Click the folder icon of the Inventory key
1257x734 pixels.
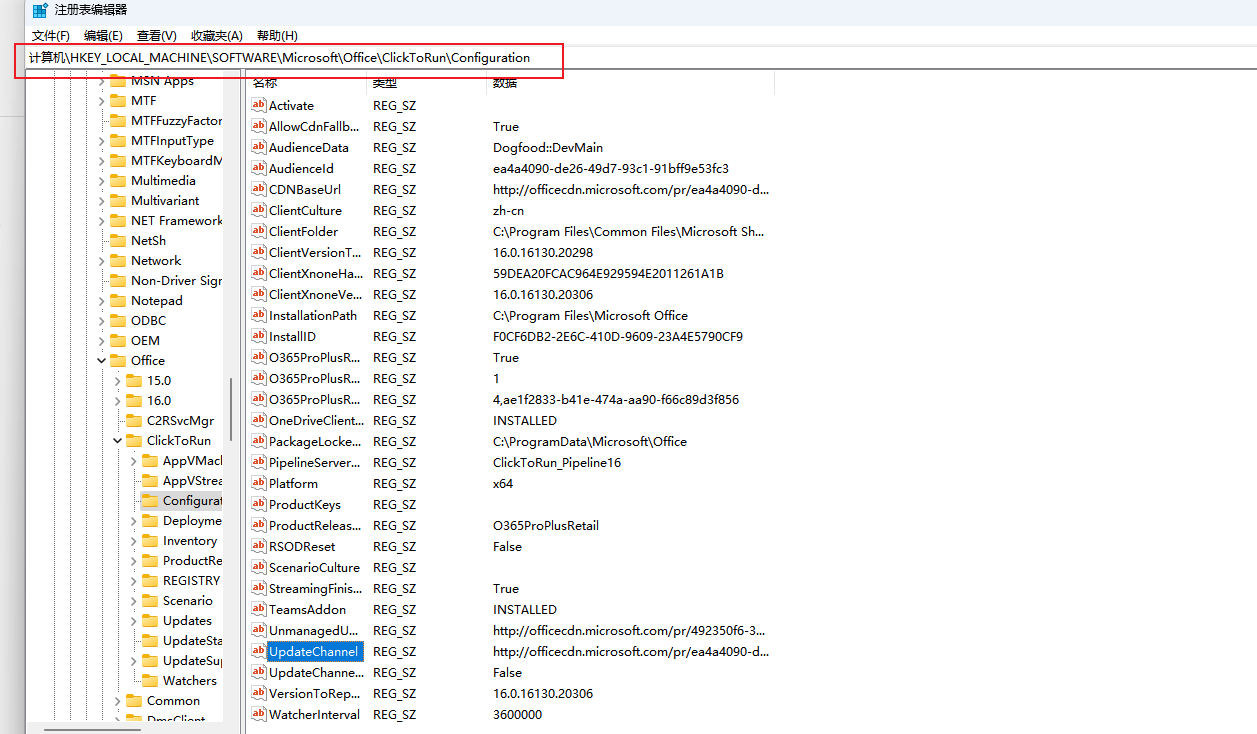tap(150, 540)
